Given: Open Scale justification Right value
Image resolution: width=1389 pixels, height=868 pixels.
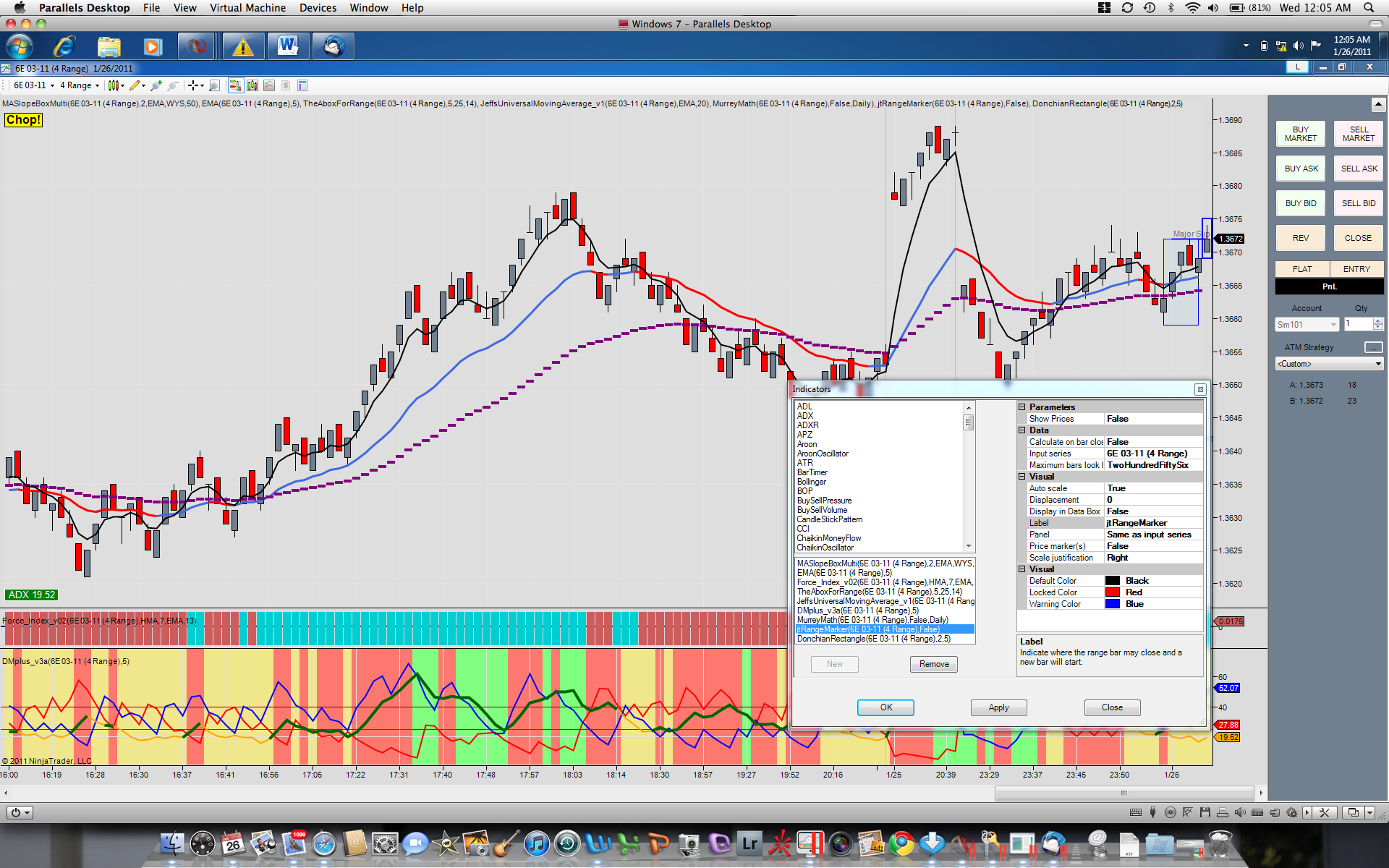Looking at the screenshot, I should click(1153, 558).
